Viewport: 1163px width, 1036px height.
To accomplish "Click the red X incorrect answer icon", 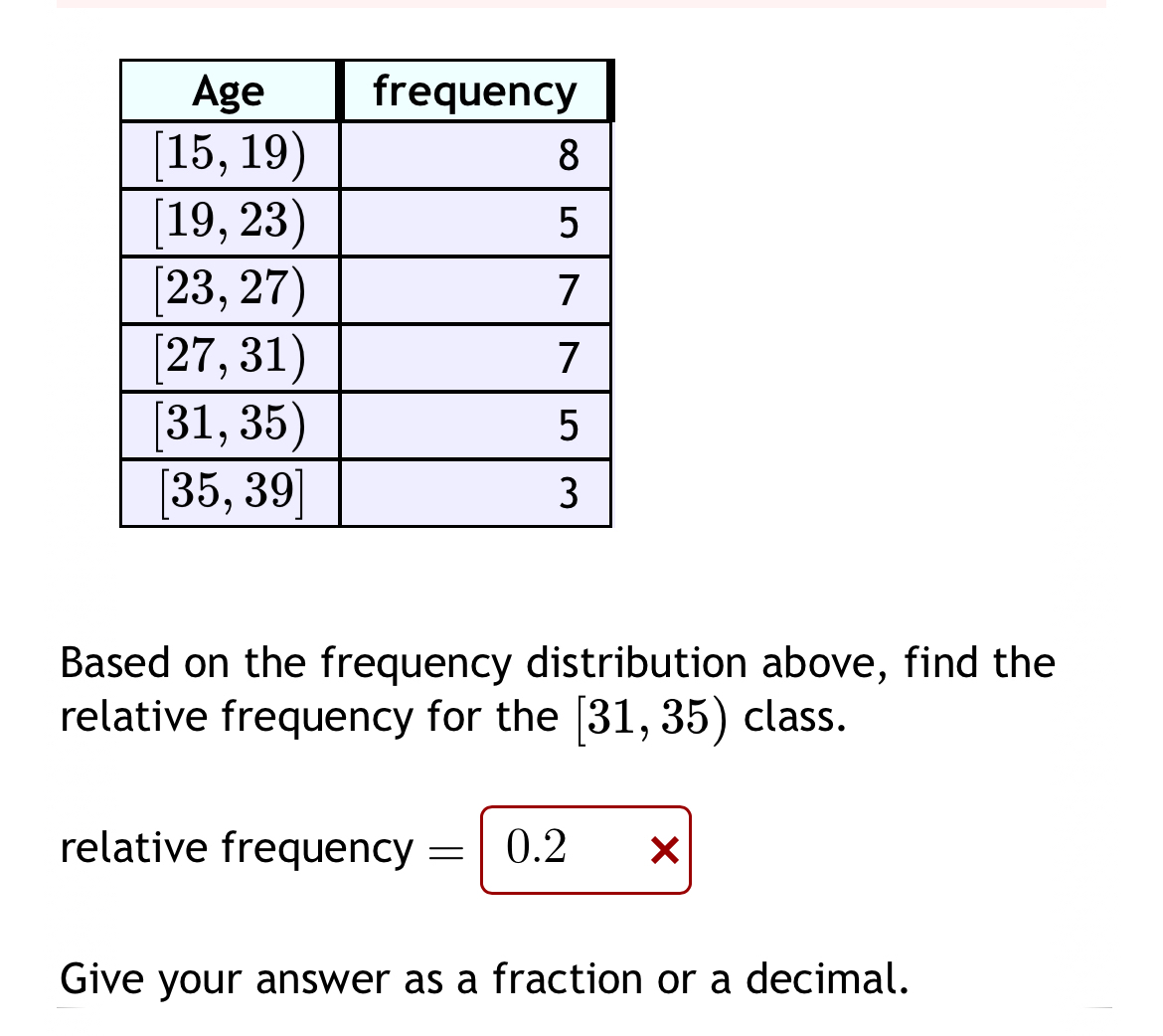I will click(x=663, y=850).
